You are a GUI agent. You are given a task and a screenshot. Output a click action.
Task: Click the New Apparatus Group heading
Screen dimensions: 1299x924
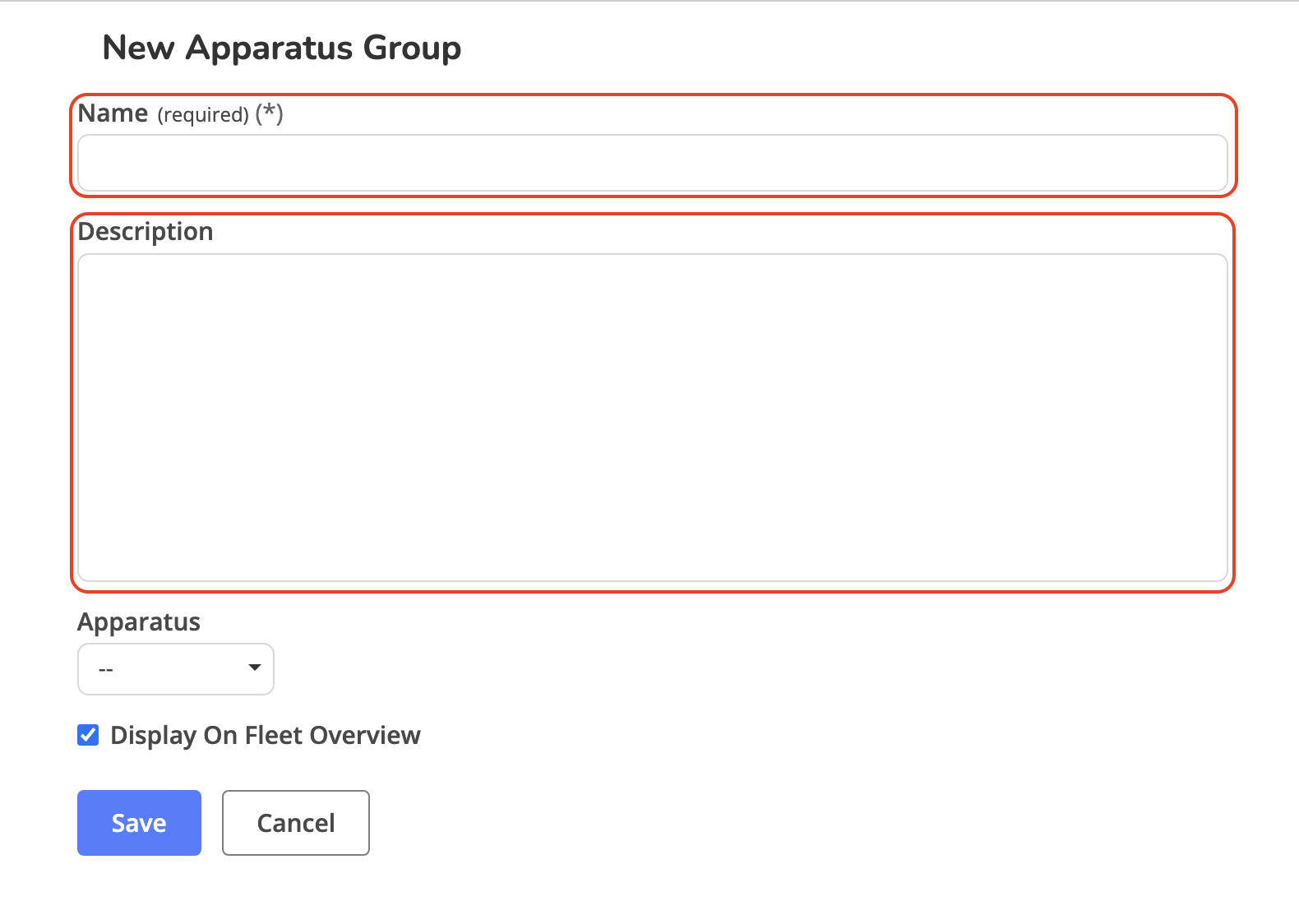(x=281, y=48)
